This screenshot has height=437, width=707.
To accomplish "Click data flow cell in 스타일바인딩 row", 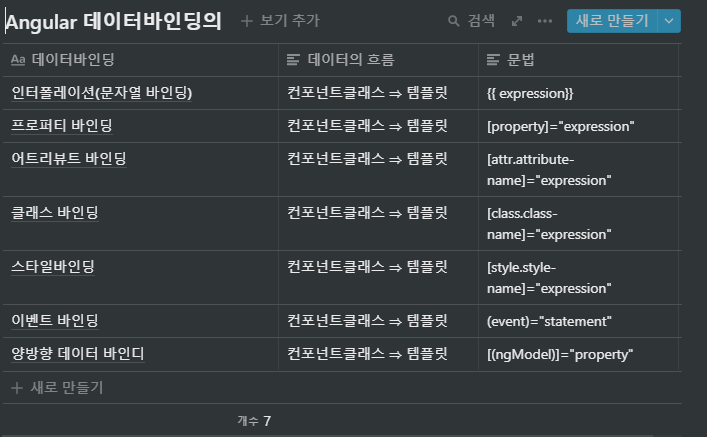I will [378, 278].
